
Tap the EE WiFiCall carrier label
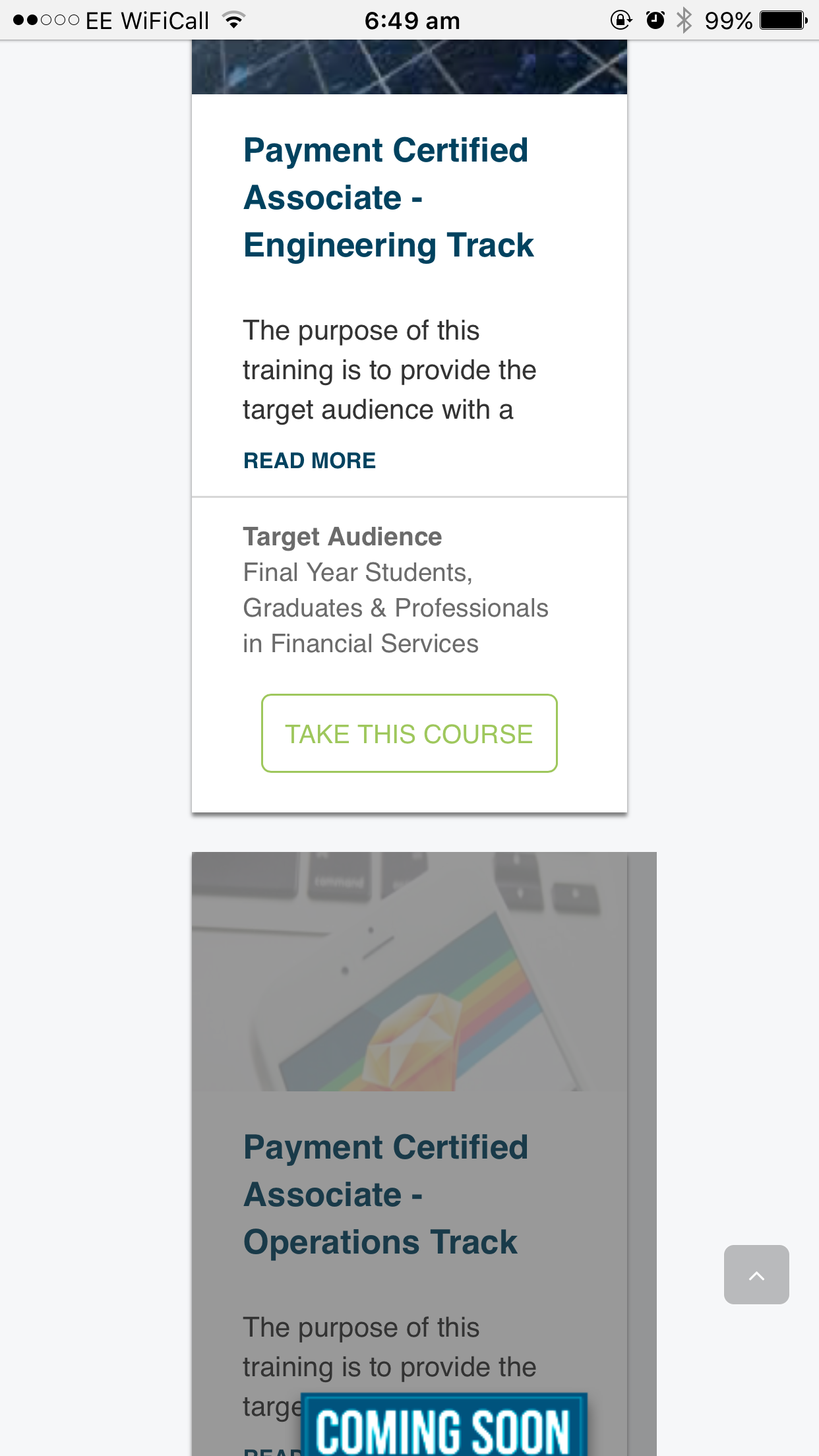(x=147, y=20)
